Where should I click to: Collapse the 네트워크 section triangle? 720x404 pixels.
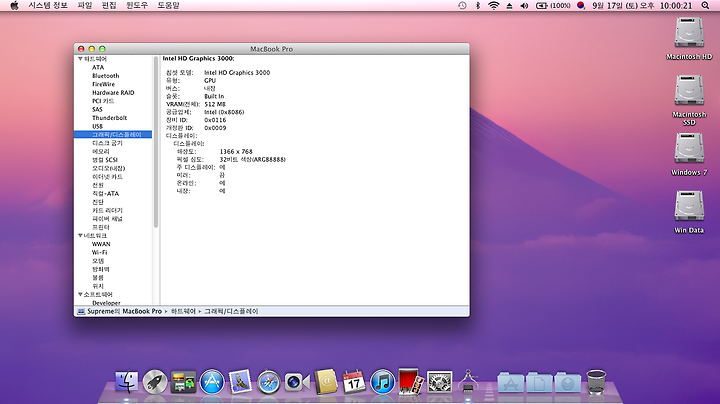point(80,236)
